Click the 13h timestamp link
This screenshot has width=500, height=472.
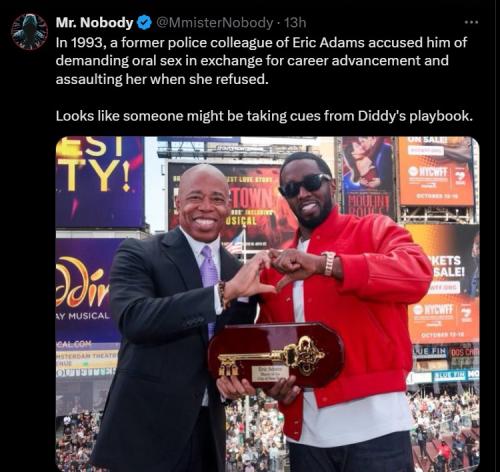[x=295, y=23]
